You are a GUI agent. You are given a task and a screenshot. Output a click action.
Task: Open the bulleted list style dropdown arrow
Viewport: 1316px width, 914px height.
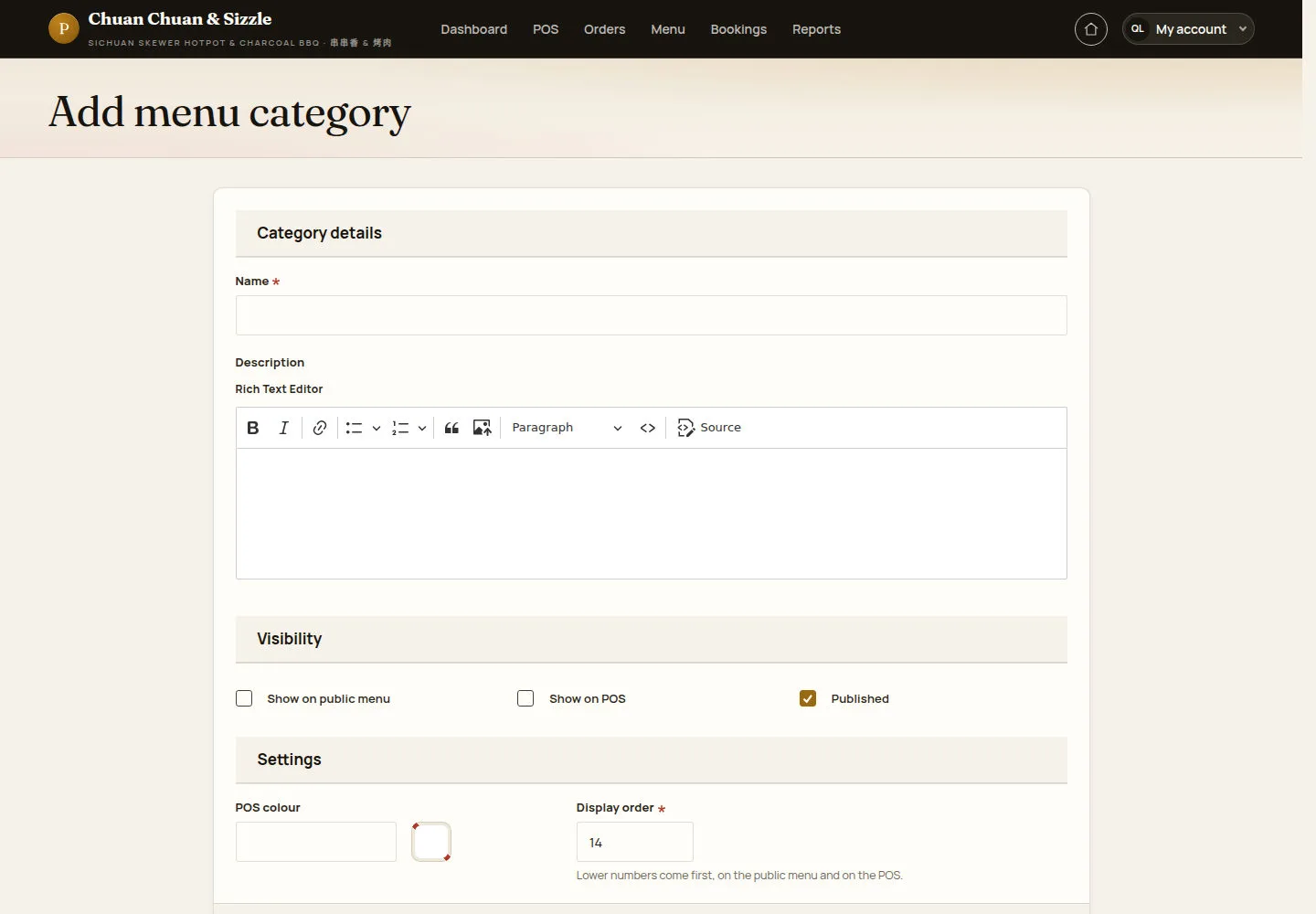377,428
